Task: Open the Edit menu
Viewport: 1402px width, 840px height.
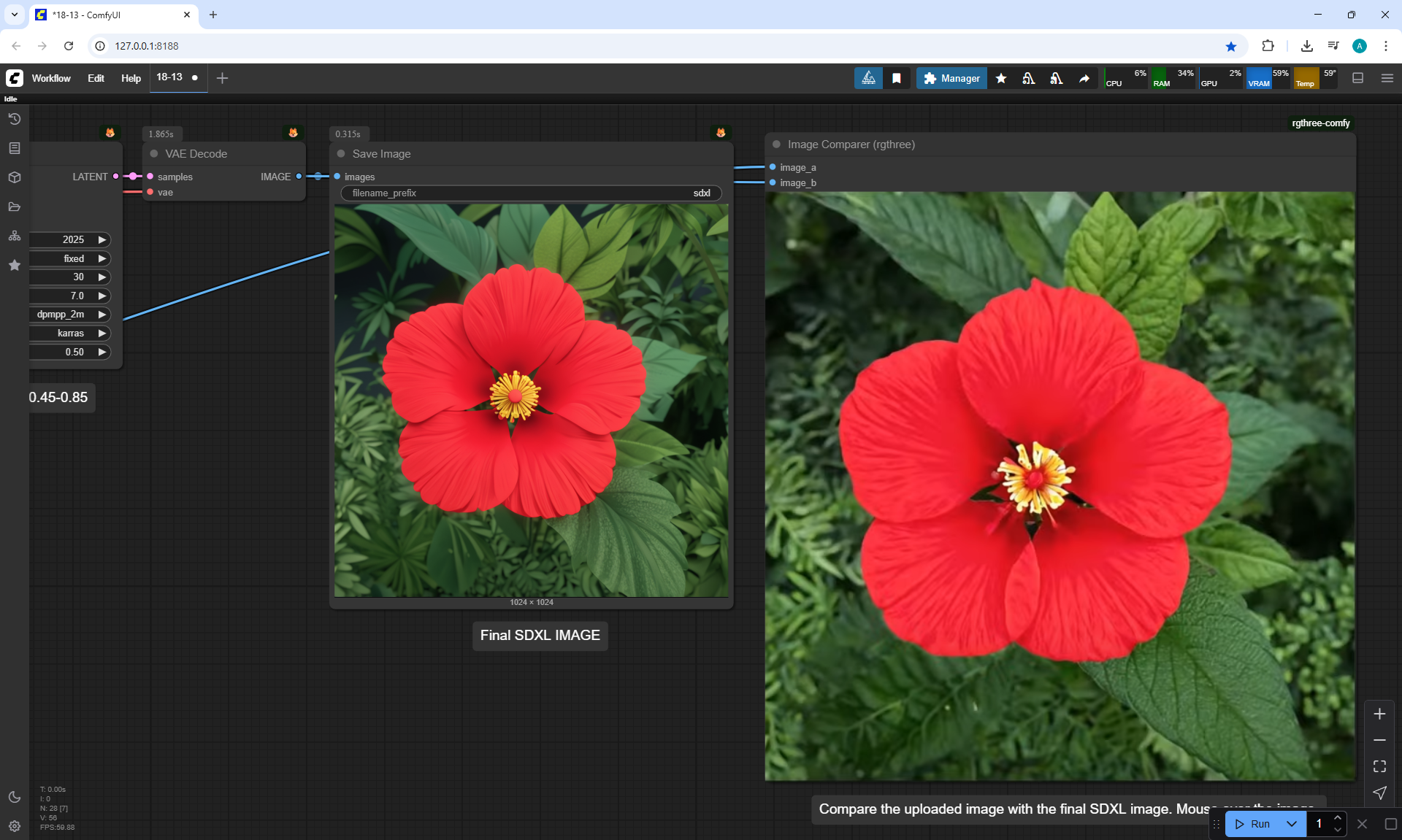Action: click(96, 78)
